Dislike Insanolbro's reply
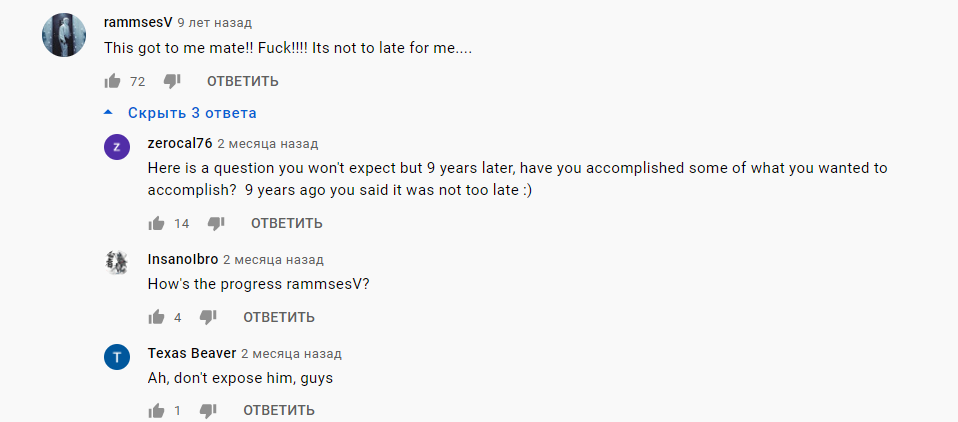 point(208,317)
